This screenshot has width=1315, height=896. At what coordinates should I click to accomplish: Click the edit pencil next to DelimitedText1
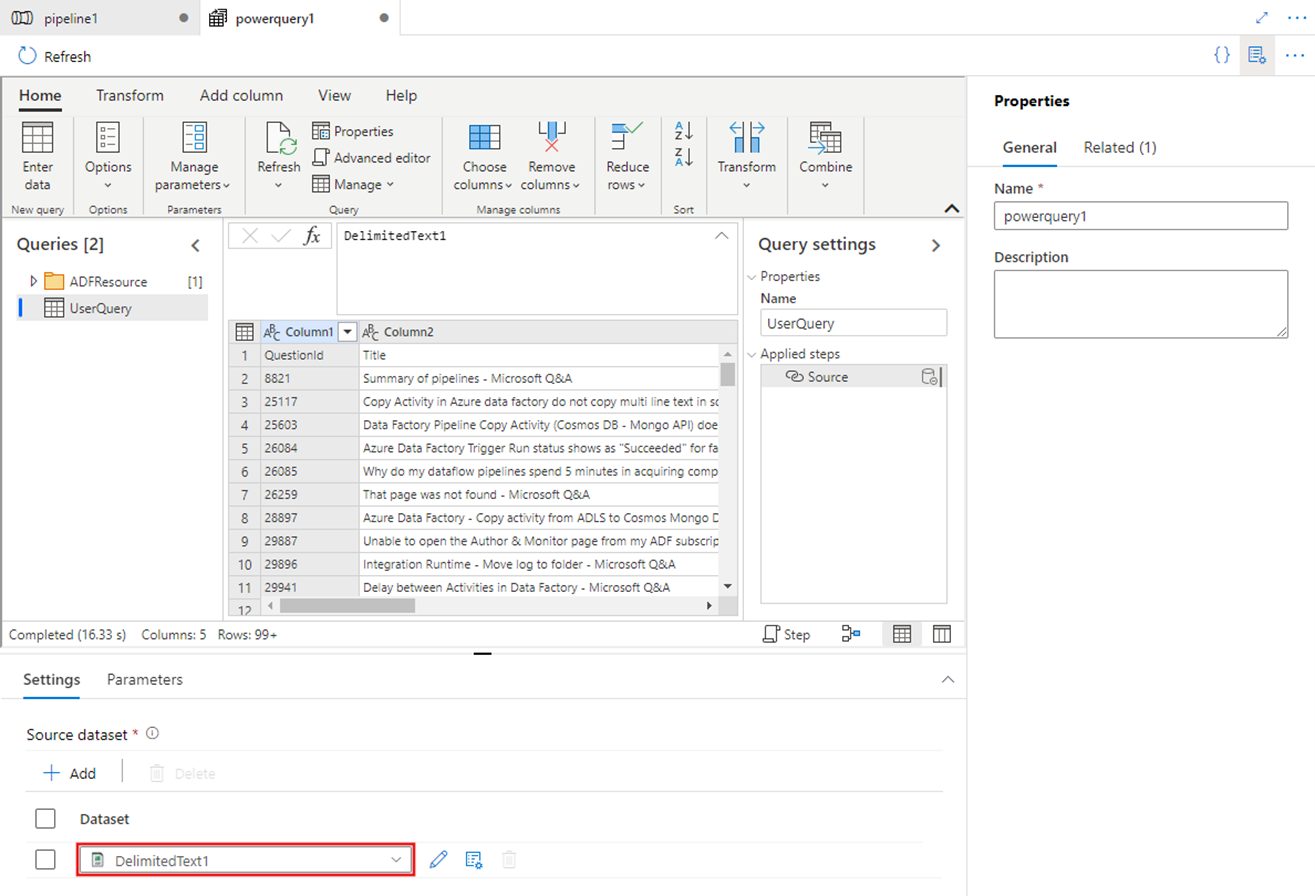pyautogui.click(x=438, y=859)
